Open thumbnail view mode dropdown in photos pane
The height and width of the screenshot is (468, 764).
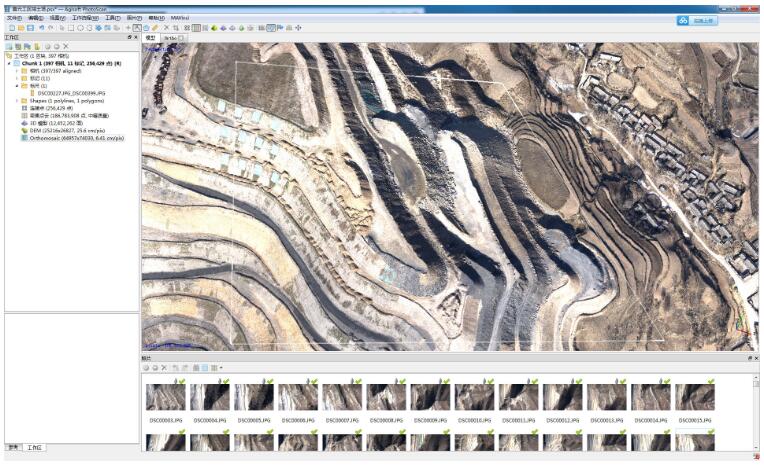point(215,367)
